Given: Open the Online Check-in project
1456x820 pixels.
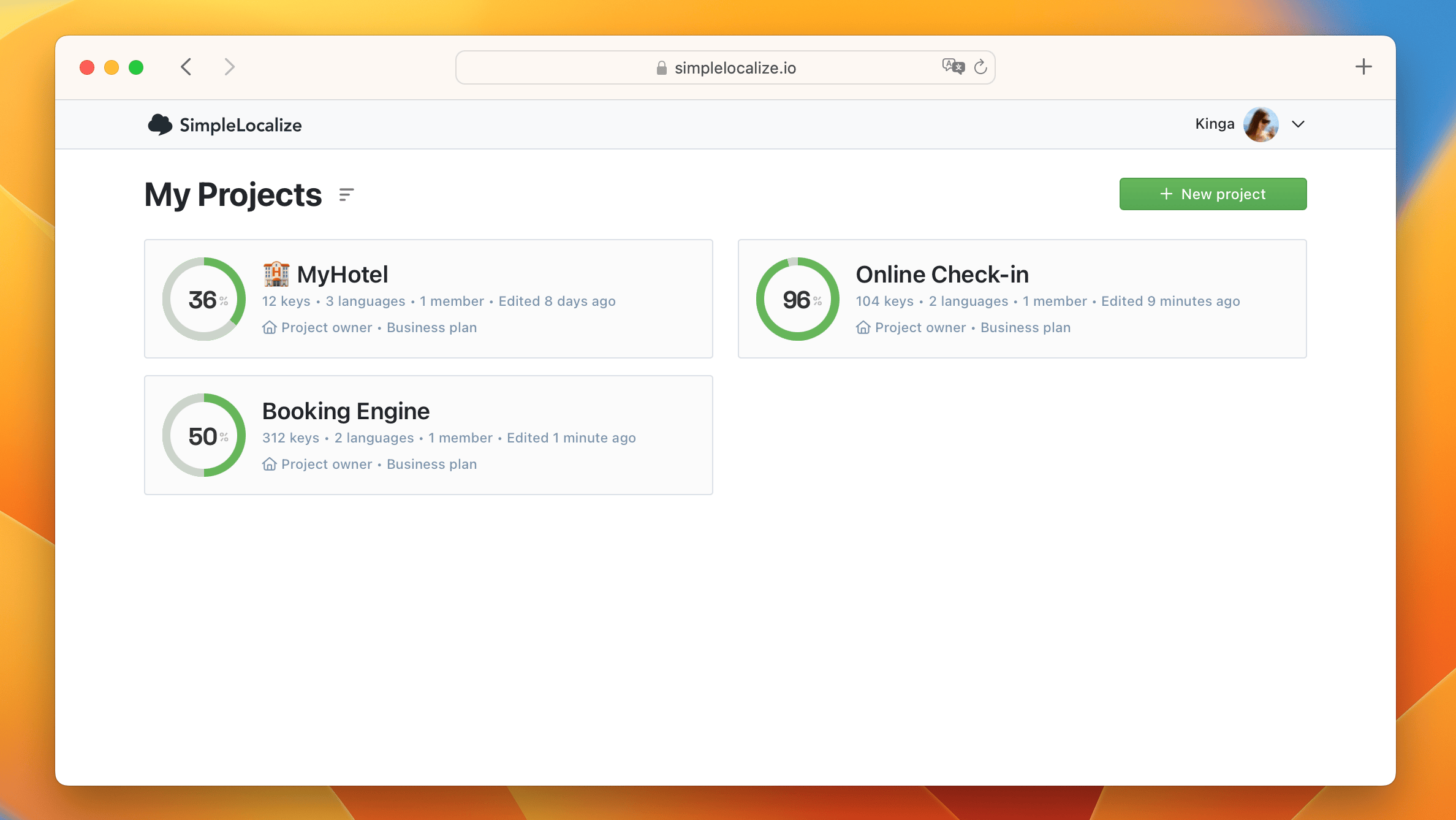Looking at the screenshot, I should pyautogui.click(x=1022, y=298).
